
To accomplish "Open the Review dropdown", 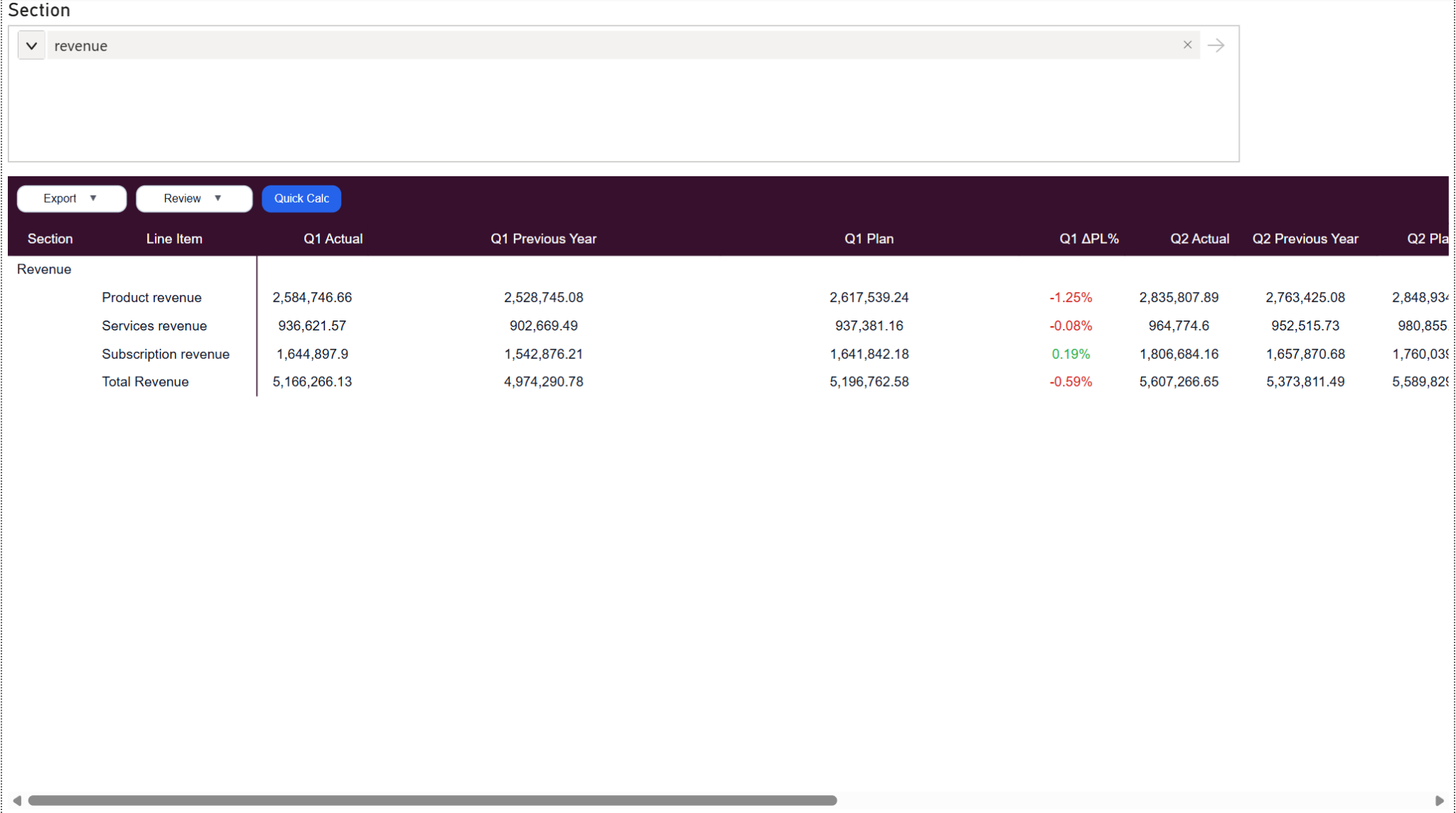I will pos(193,198).
